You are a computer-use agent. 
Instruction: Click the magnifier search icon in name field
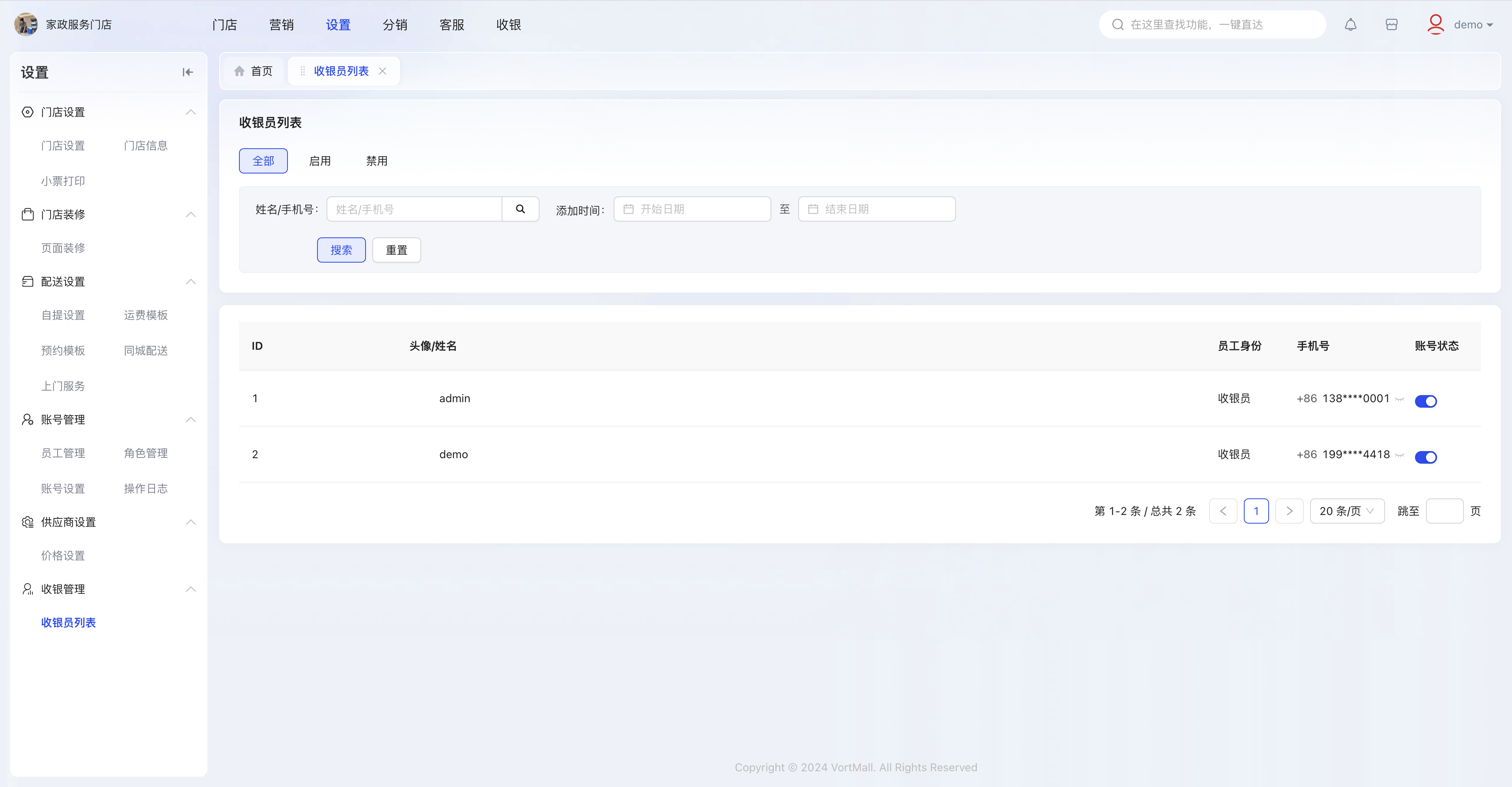tap(520, 209)
